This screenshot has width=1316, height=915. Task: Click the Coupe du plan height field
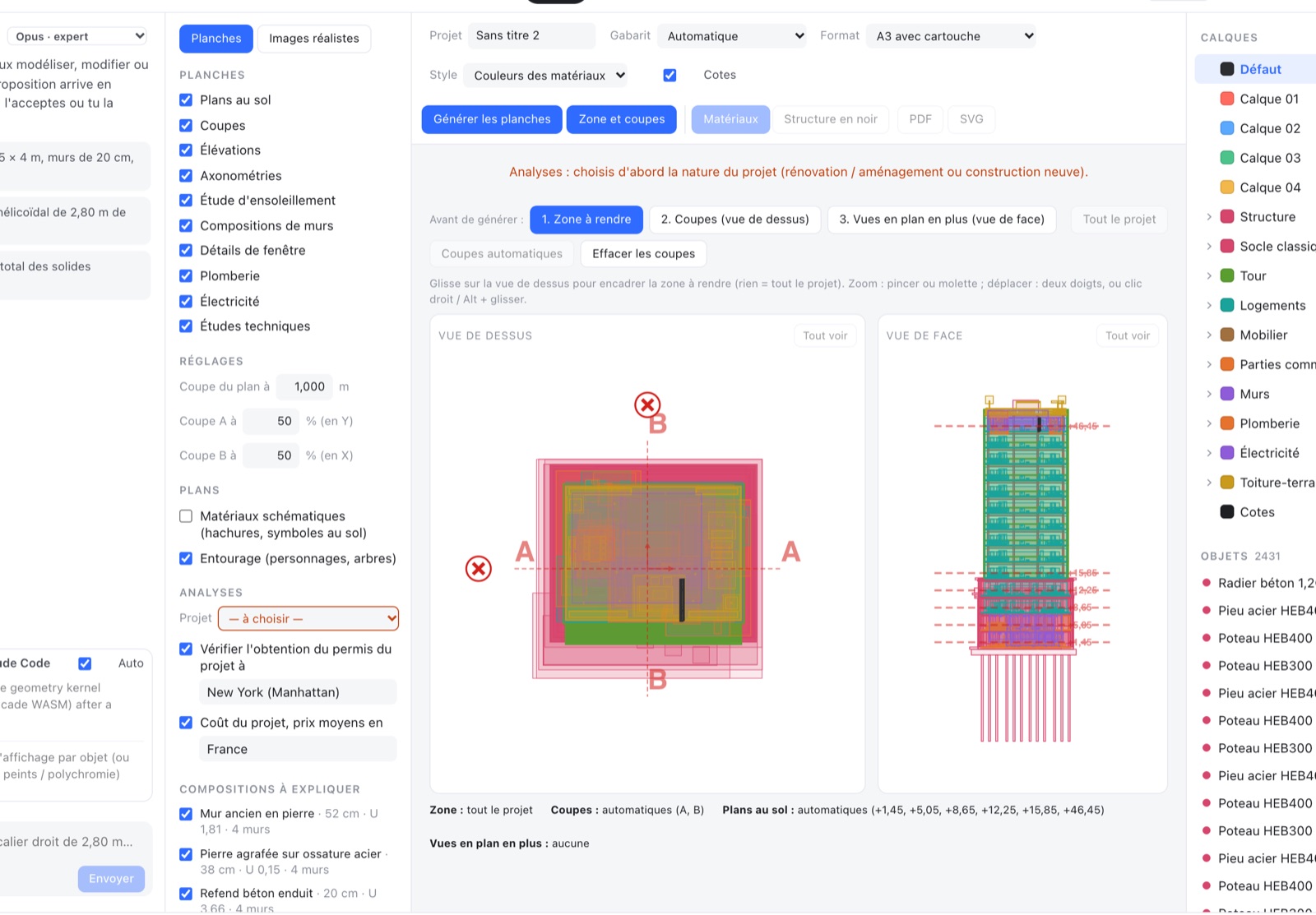pos(304,386)
